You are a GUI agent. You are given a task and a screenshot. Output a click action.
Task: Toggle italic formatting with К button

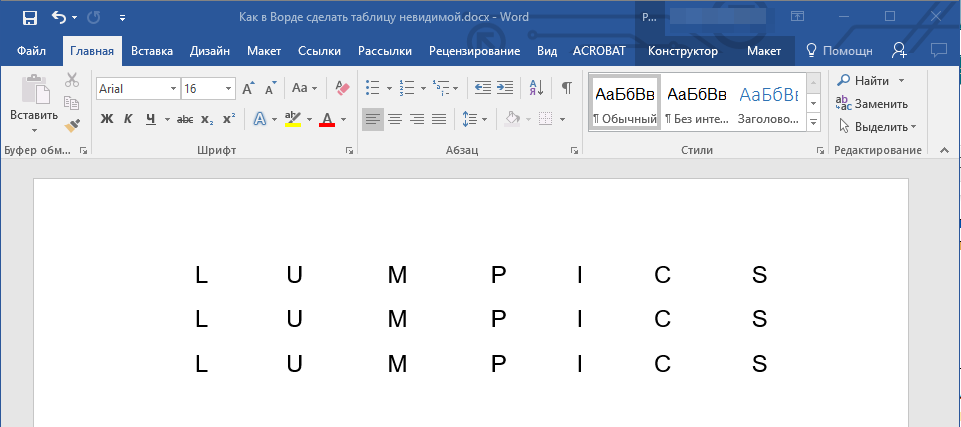128,119
